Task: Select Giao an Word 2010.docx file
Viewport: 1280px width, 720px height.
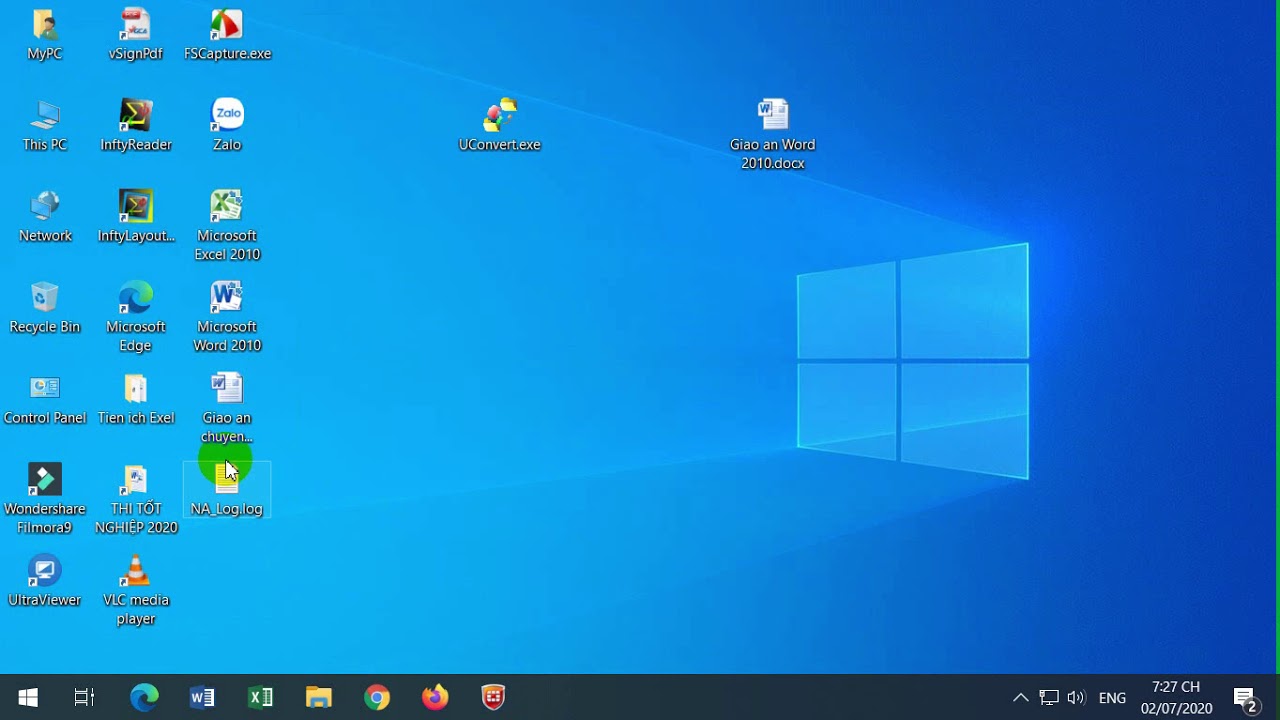Action: (772, 135)
